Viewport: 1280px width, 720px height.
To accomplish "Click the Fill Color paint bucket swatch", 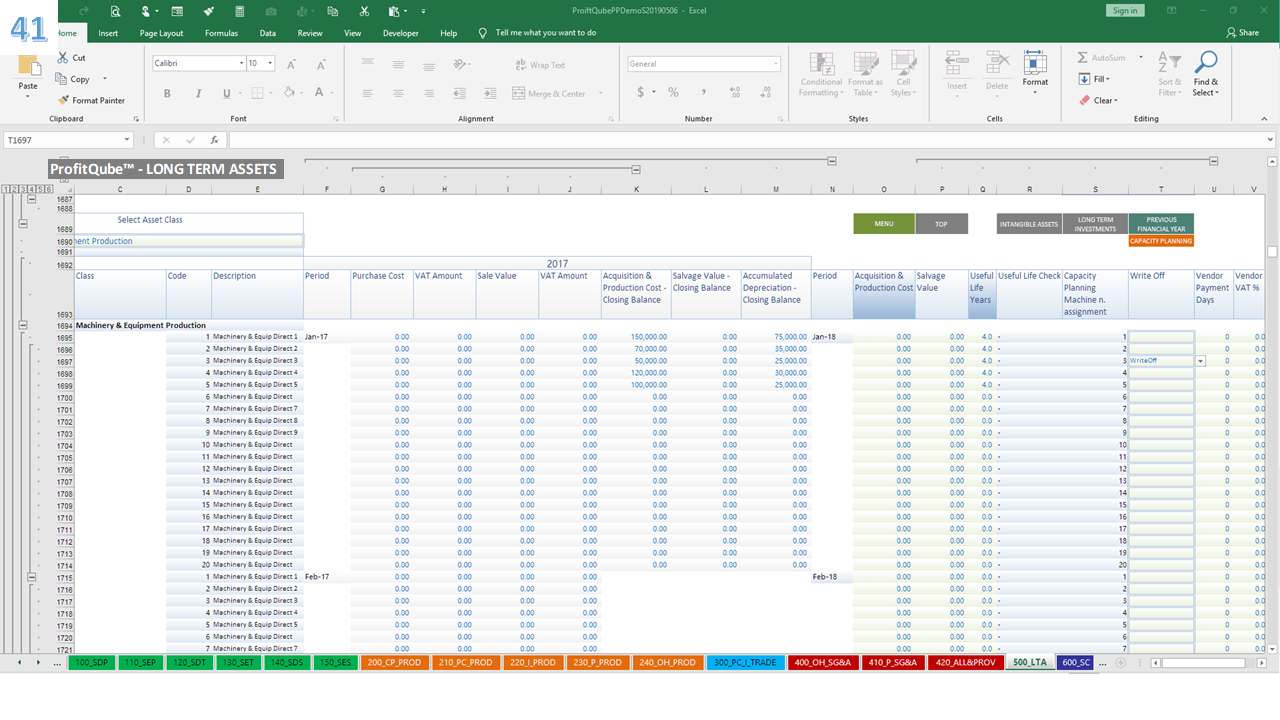I will 288,93.
